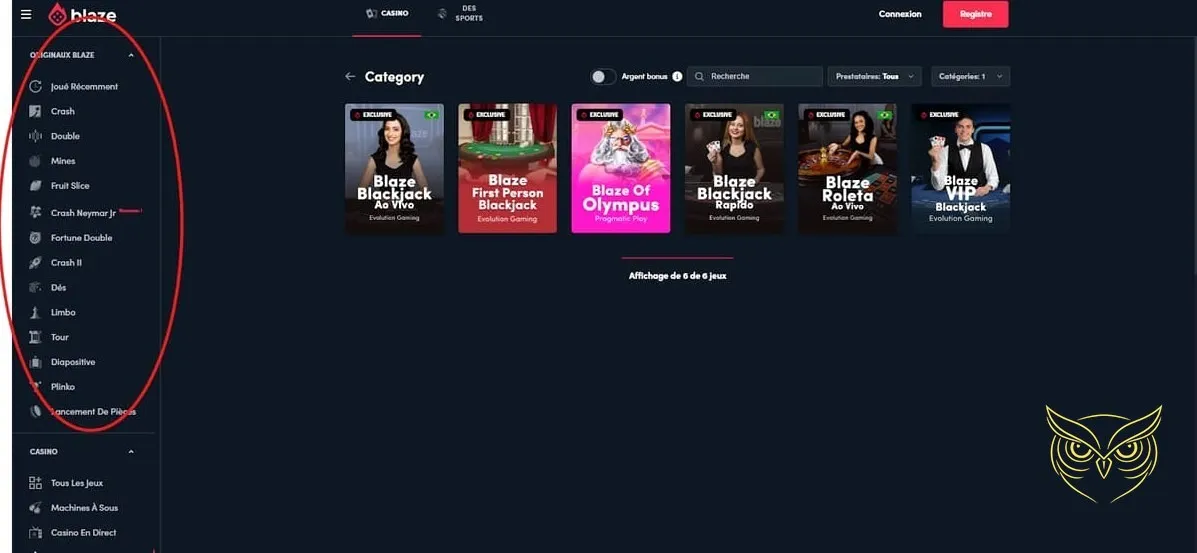
Task: Open Crash Neymar Jr in the sidebar
Action: (x=82, y=213)
